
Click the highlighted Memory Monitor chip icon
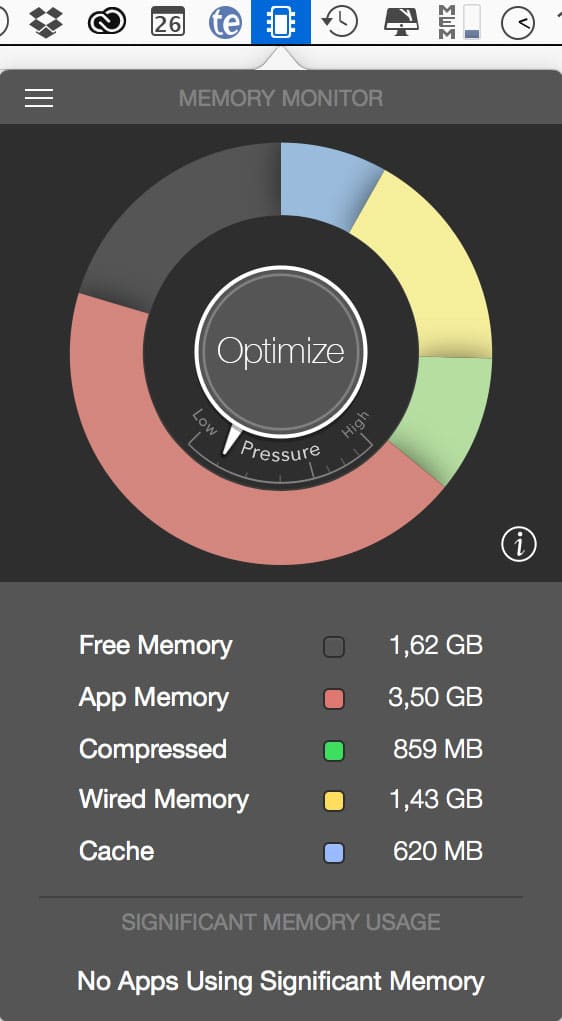pos(281,22)
